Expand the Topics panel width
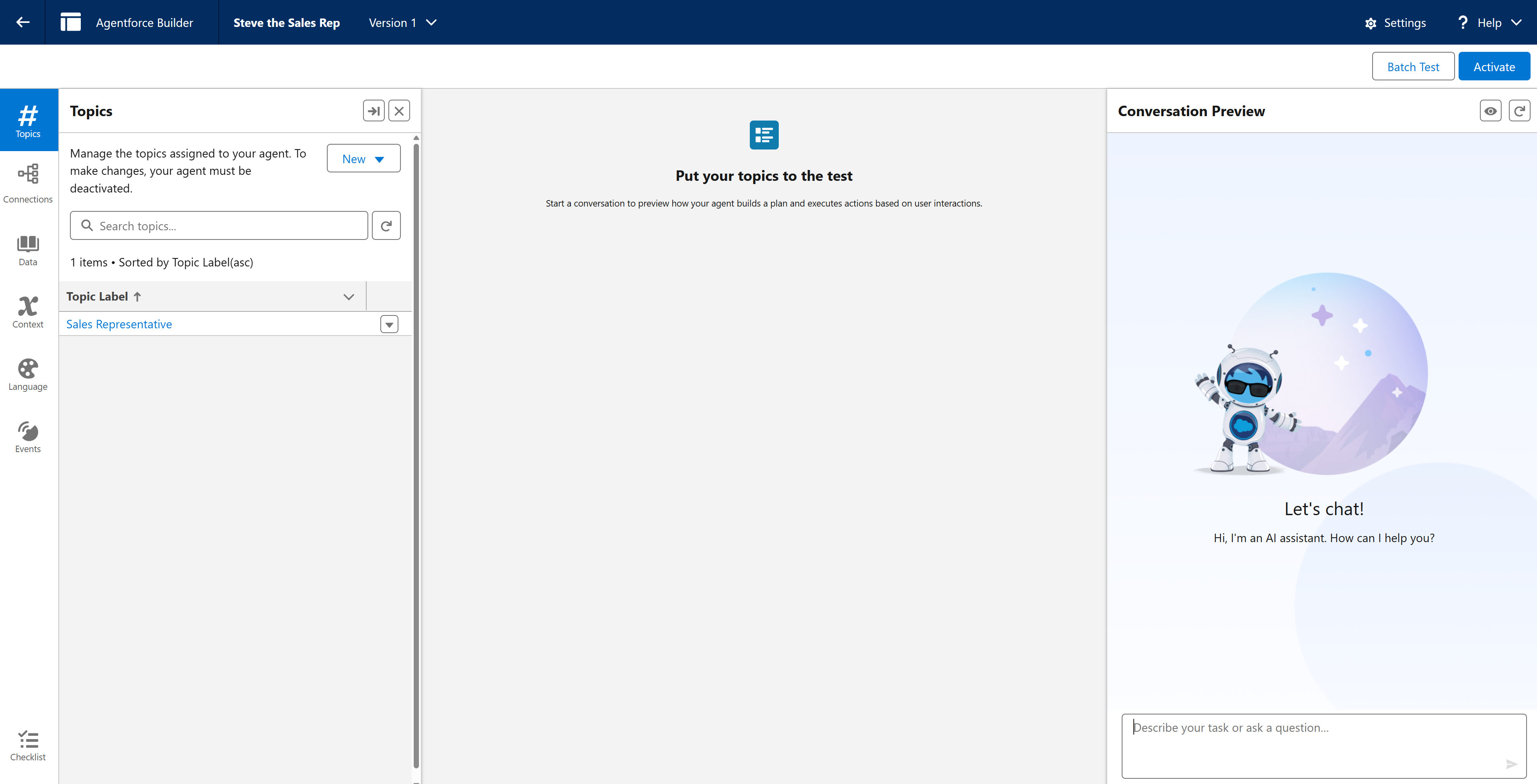 pyautogui.click(x=374, y=111)
